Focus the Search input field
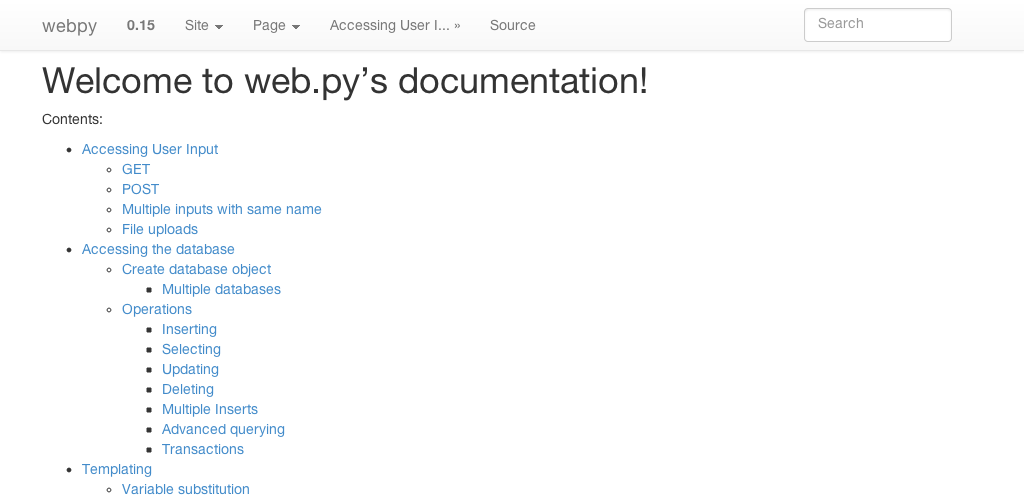Viewport: 1024px width, 500px height. [877, 25]
